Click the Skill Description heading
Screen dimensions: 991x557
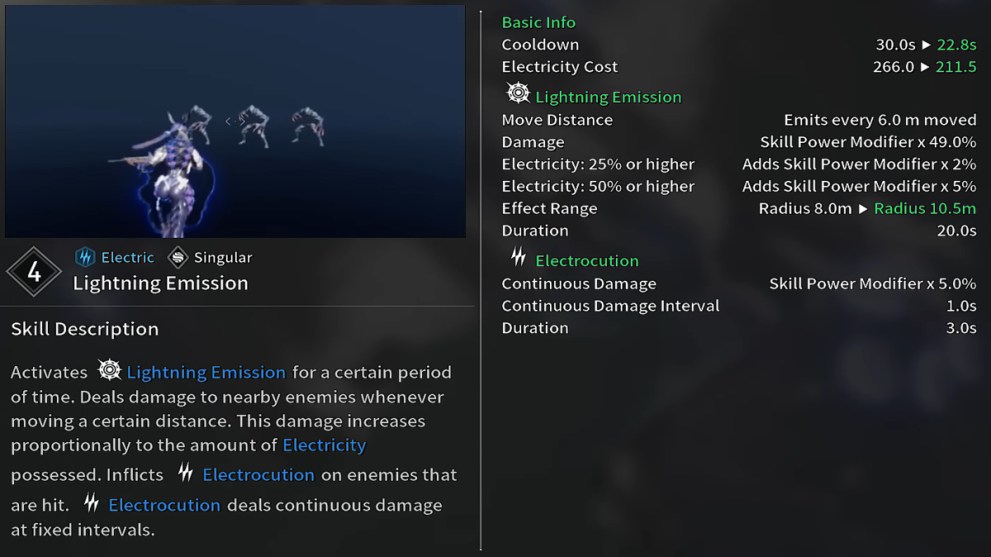tap(85, 329)
